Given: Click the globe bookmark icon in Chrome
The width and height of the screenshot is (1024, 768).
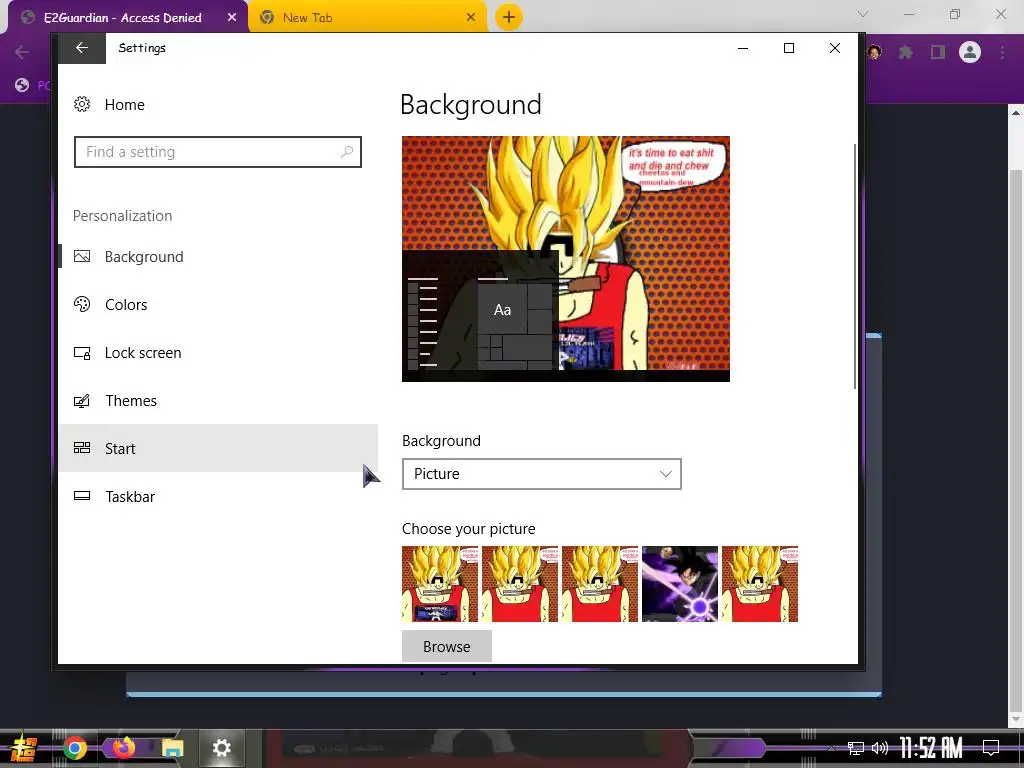Looking at the screenshot, I should click(x=22, y=85).
